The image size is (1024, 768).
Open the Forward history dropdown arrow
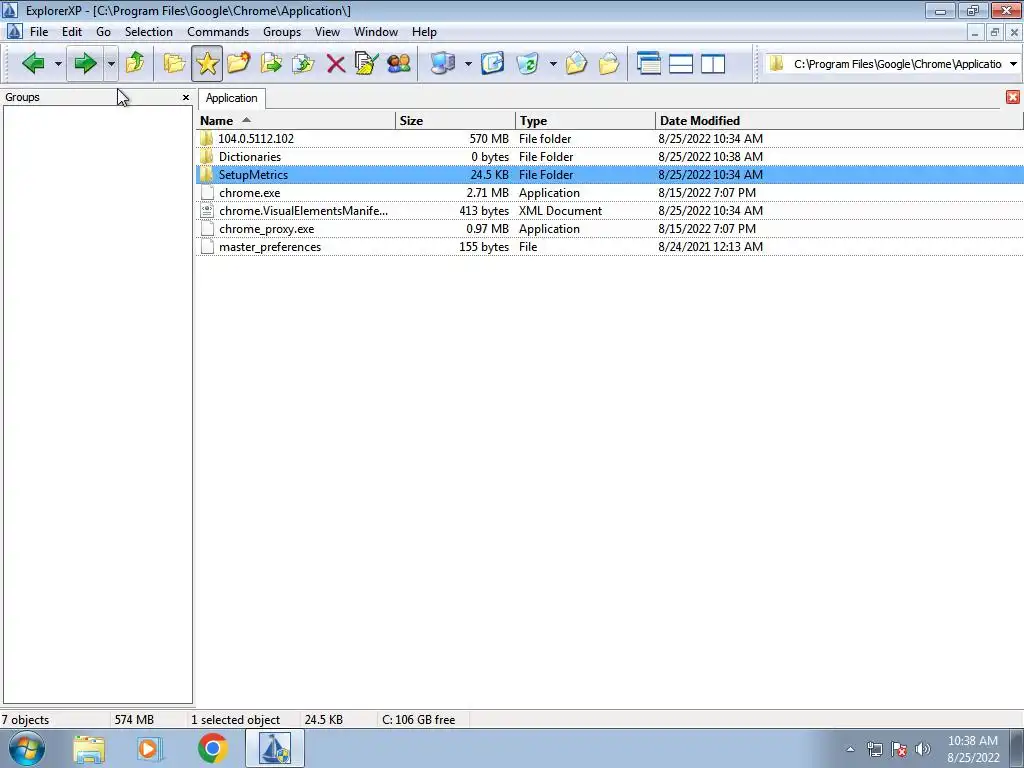[x=111, y=64]
